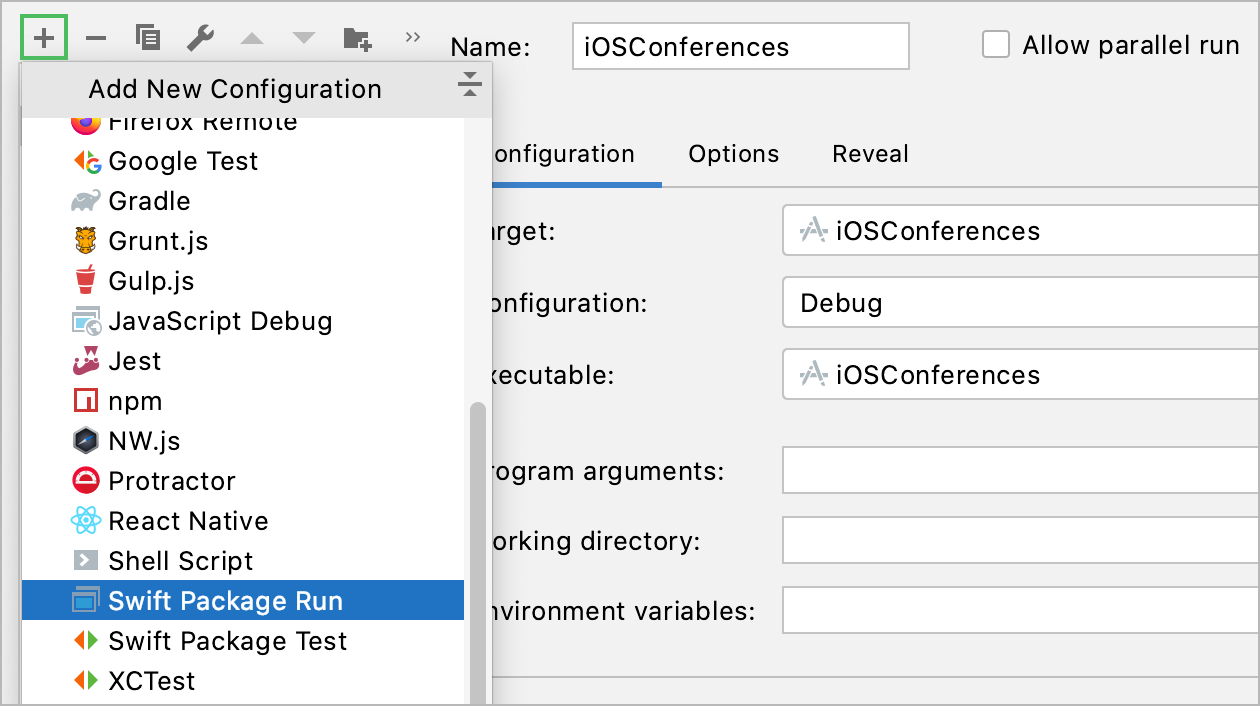Switch to the Options tab
The image size is (1260, 706).
[733, 154]
